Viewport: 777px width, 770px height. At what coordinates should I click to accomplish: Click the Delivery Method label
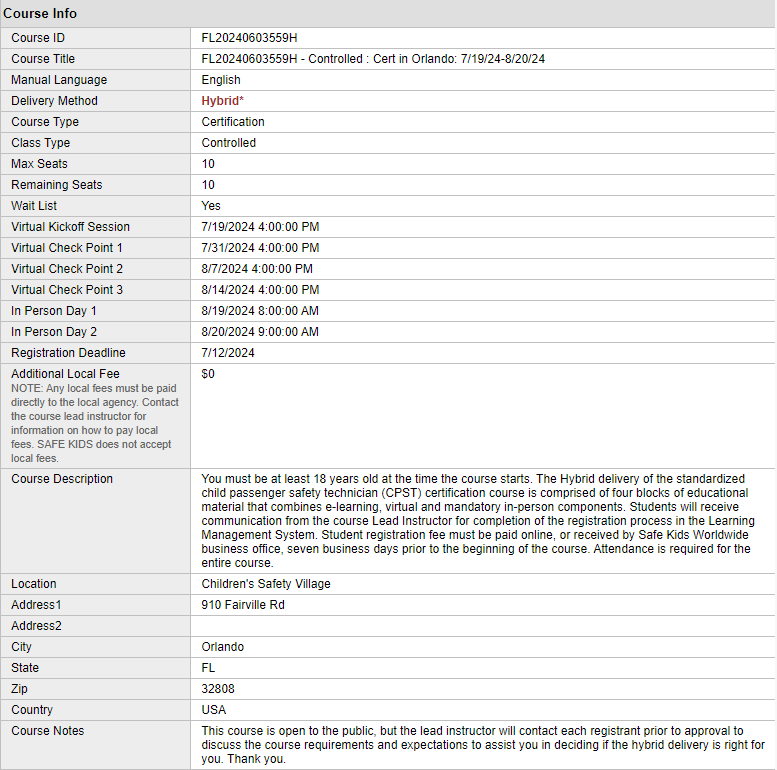tap(55, 101)
